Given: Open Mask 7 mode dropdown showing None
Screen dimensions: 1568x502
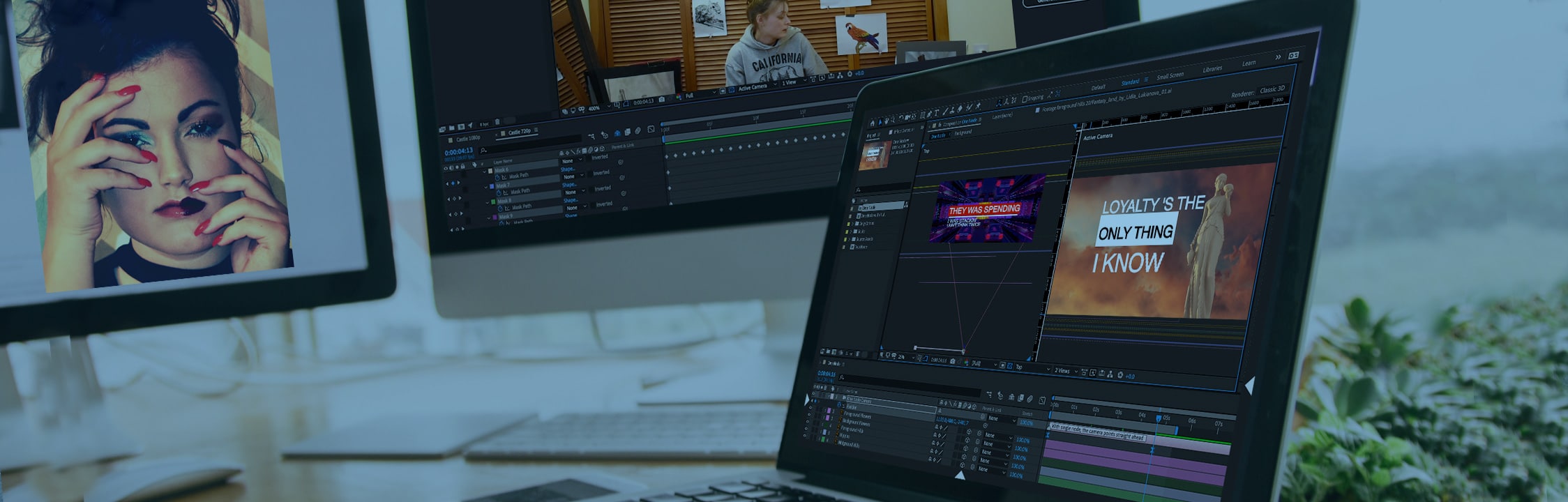Looking at the screenshot, I should click(x=573, y=176).
